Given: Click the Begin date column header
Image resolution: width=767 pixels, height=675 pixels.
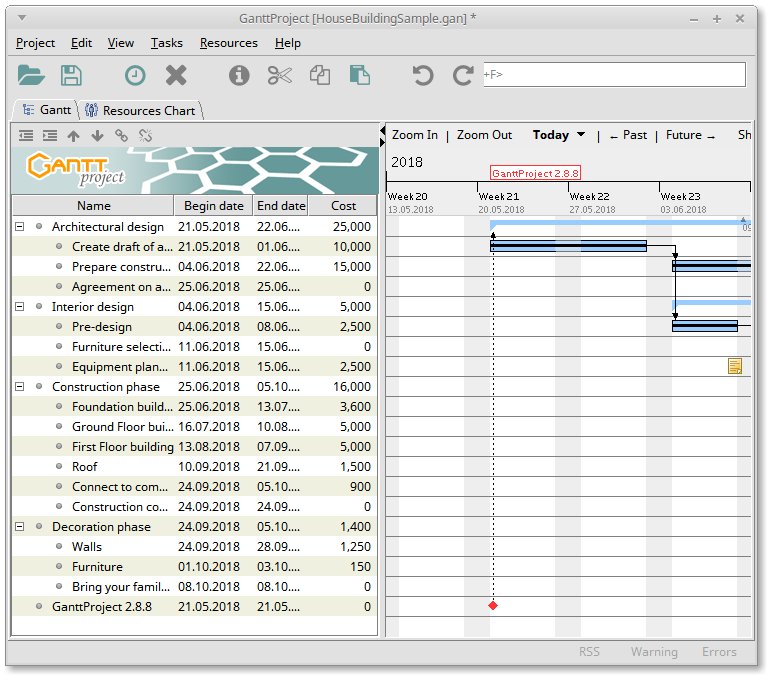Looking at the screenshot, I should 213,205.
